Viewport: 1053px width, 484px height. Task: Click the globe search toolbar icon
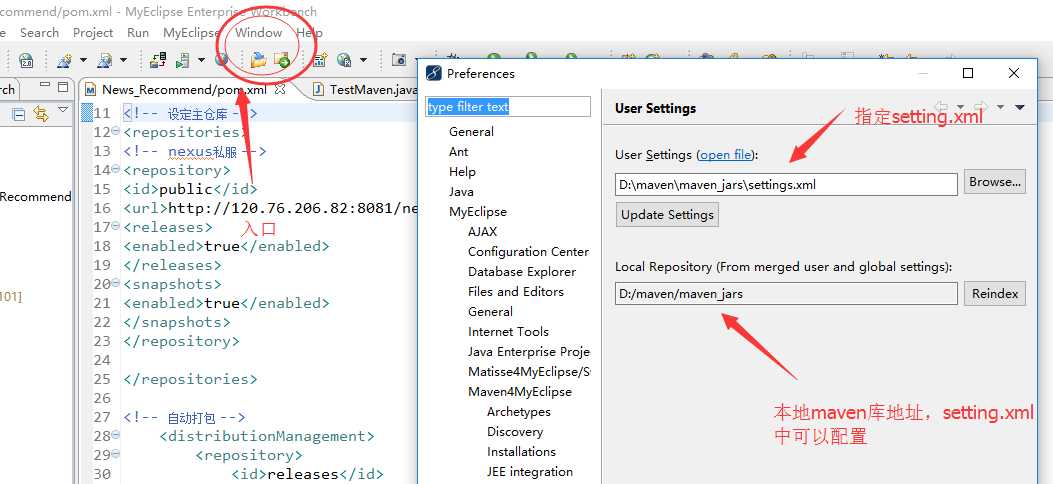click(x=345, y=60)
